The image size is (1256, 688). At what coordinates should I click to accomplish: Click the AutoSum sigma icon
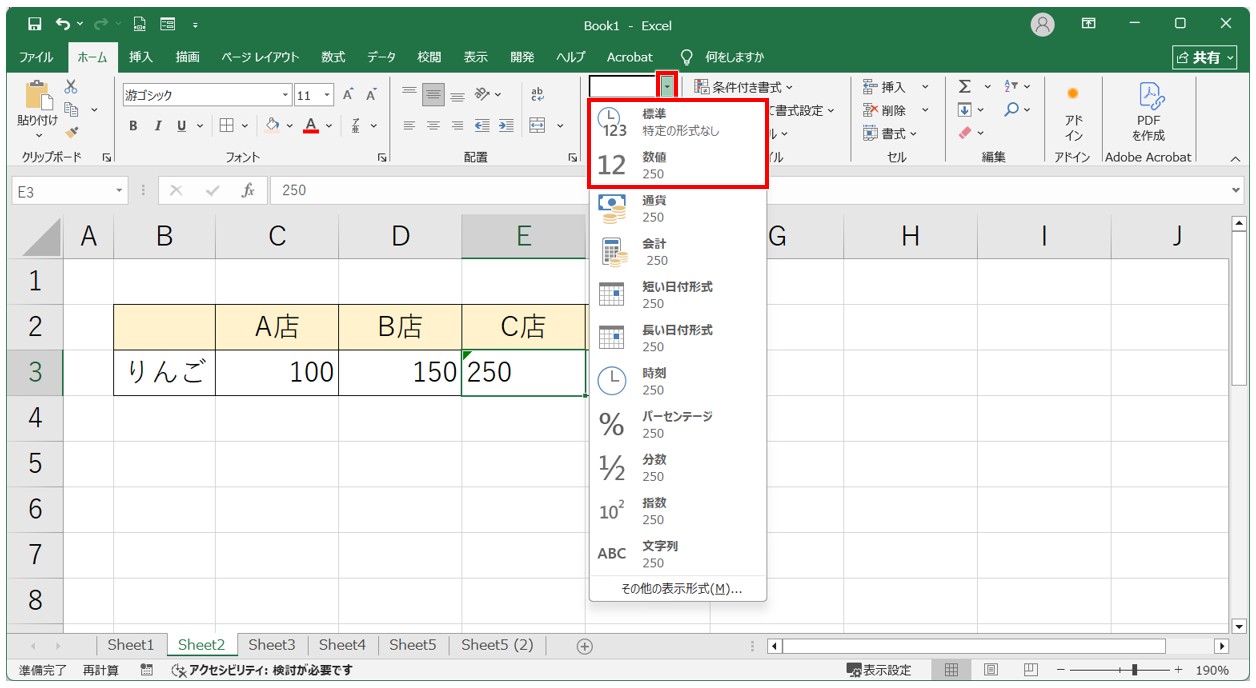click(x=965, y=87)
